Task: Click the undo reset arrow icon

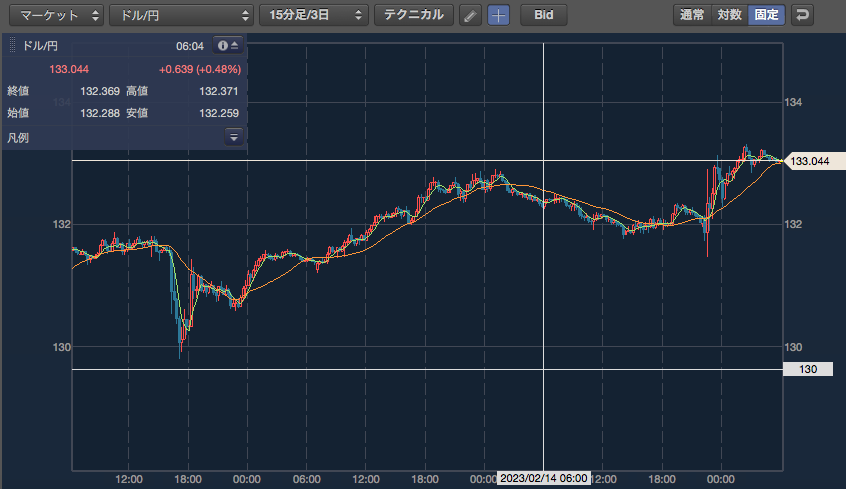Action: [x=802, y=15]
